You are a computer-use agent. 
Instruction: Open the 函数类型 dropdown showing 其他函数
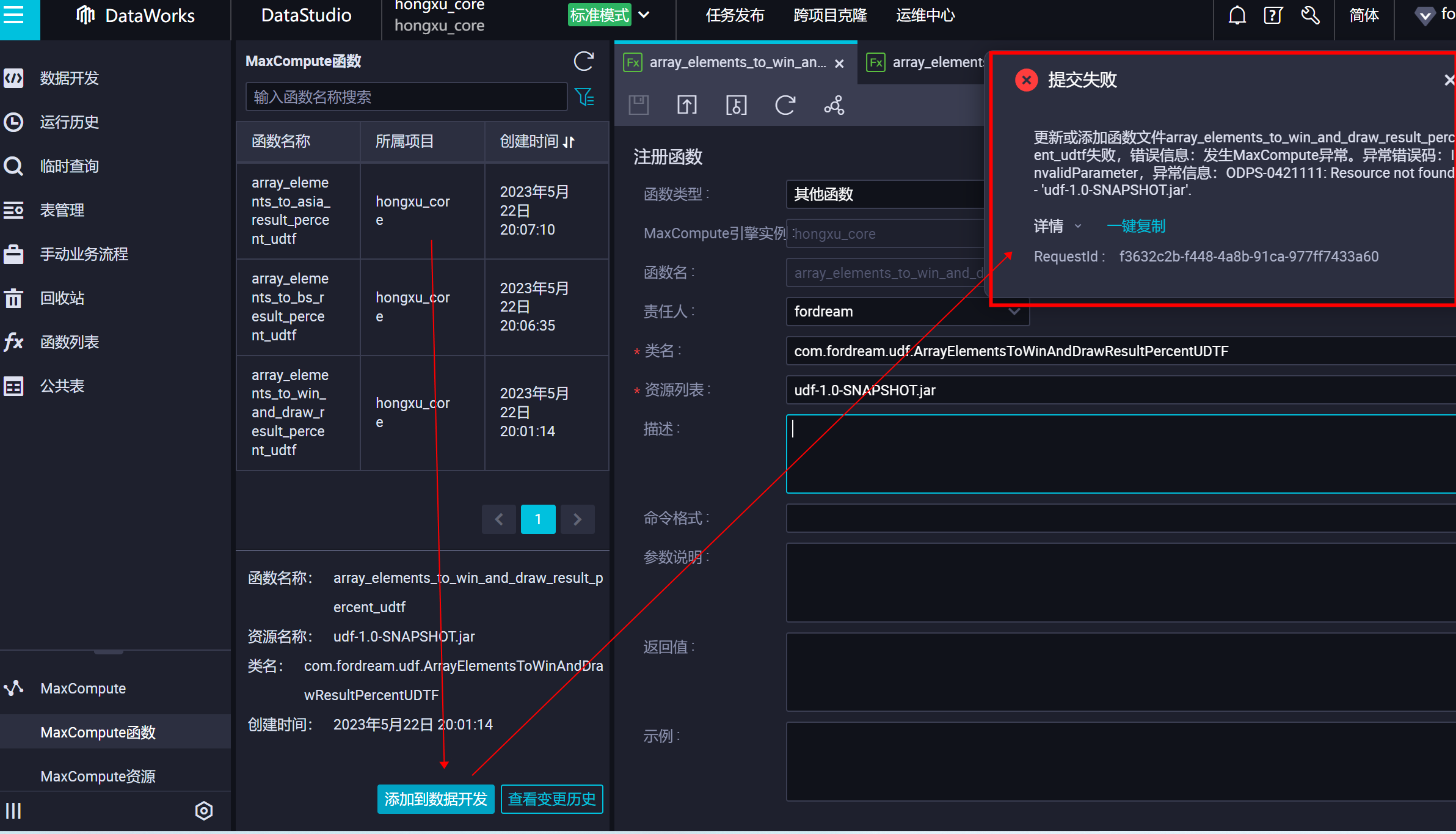pos(884,194)
